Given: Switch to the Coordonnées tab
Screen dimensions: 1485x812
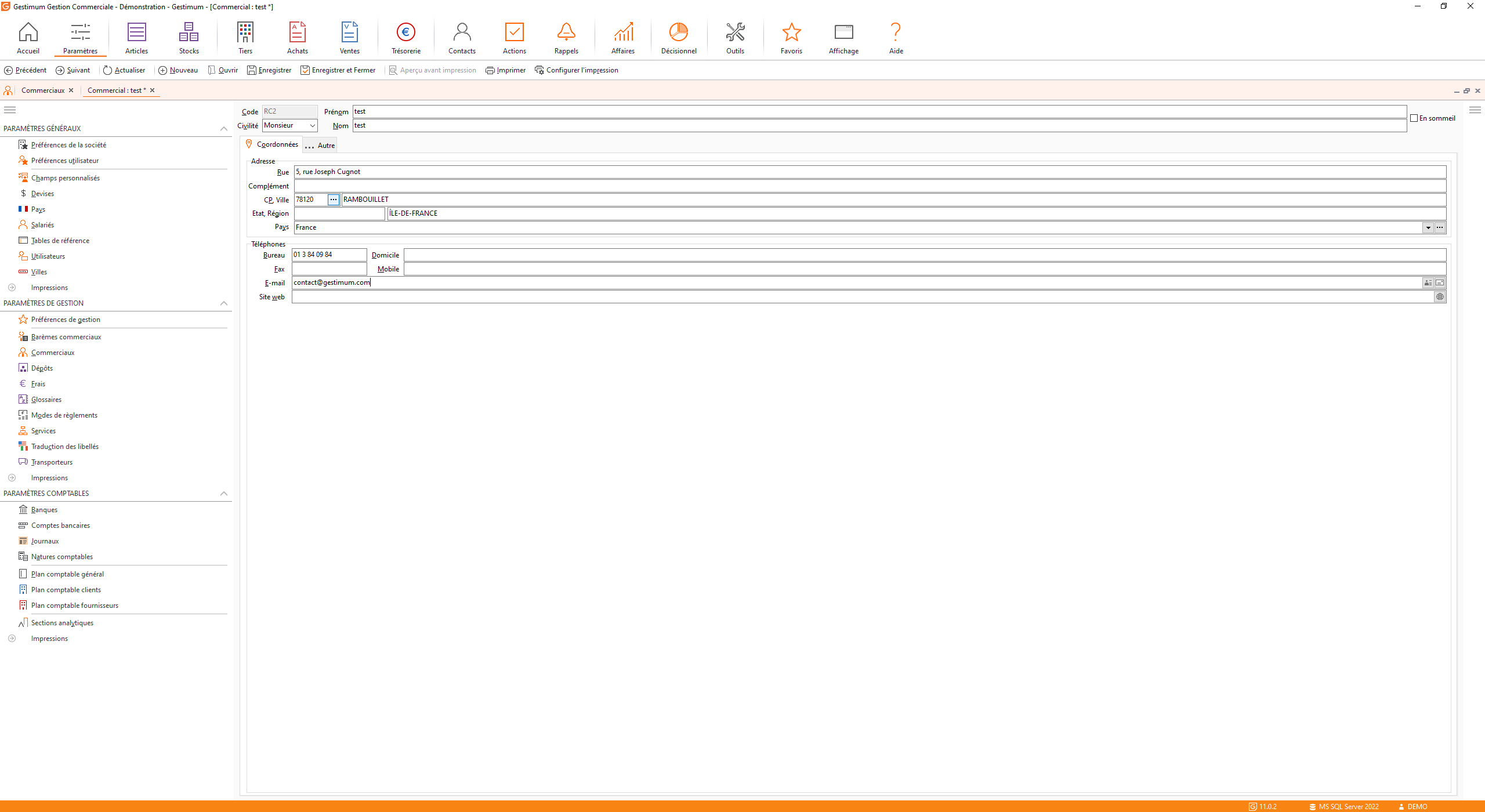Looking at the screenshot, I should click(271, 144).
